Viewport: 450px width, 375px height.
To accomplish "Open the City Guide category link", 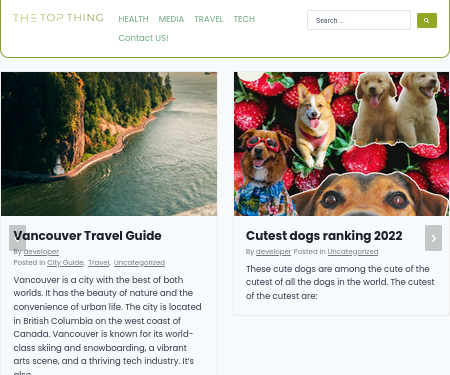I will click(65, 263).
